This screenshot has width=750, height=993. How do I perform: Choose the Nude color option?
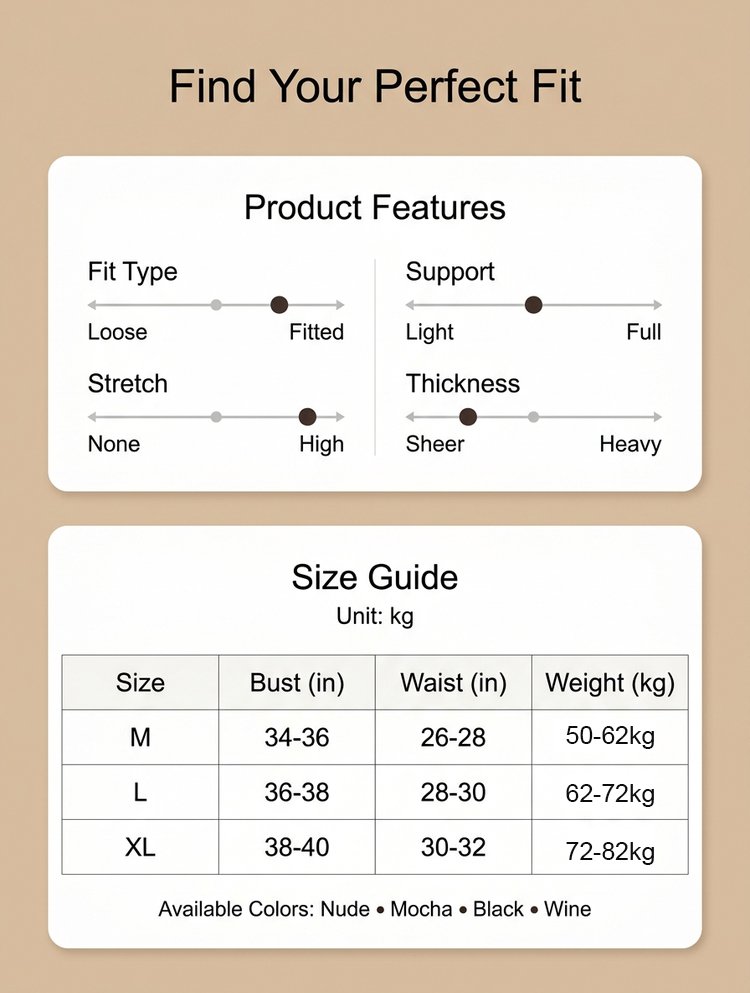(345, 909)
